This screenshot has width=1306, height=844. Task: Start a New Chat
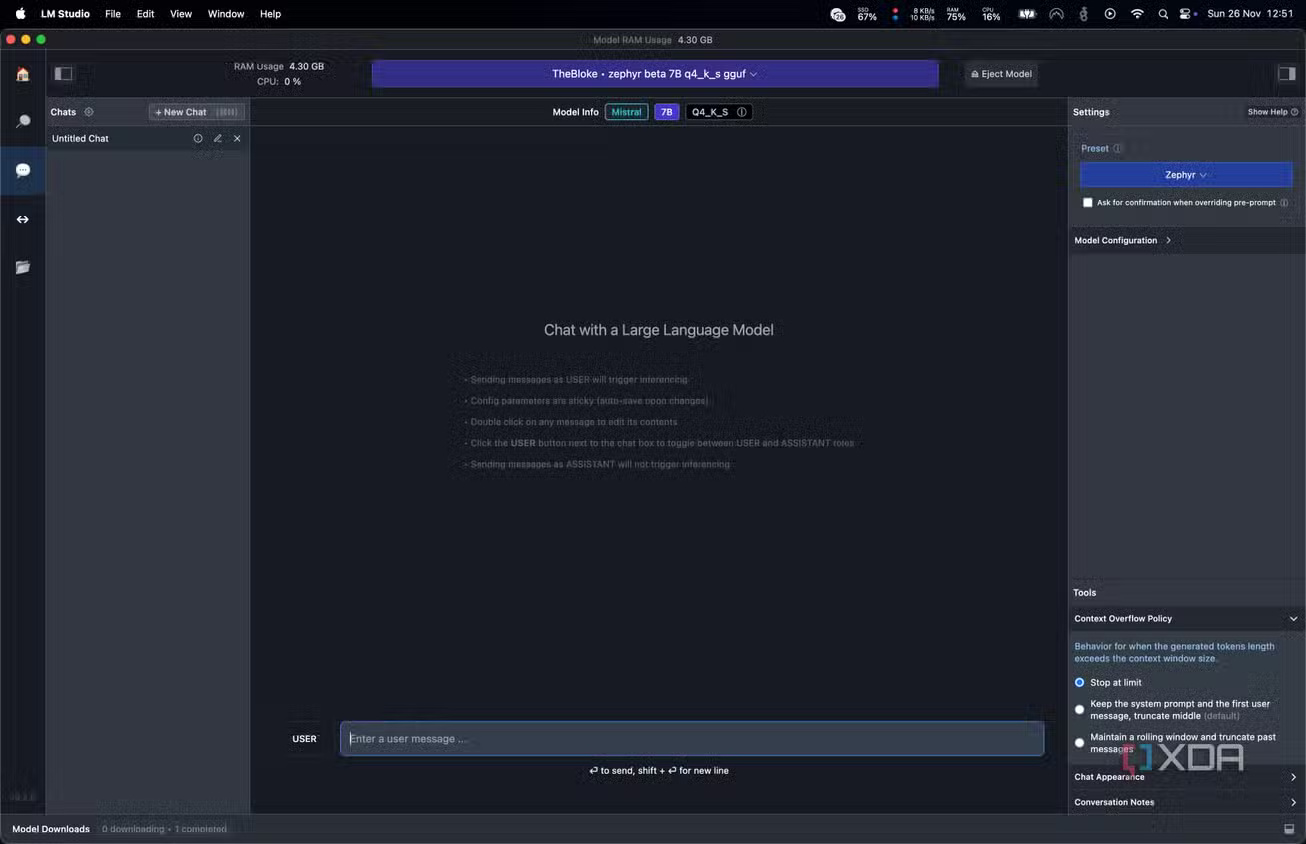coord(196,112)
